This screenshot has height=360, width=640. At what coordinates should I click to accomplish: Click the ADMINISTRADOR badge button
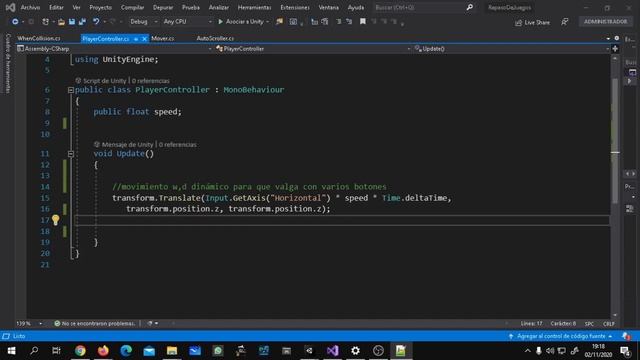[x=605, y=22]
